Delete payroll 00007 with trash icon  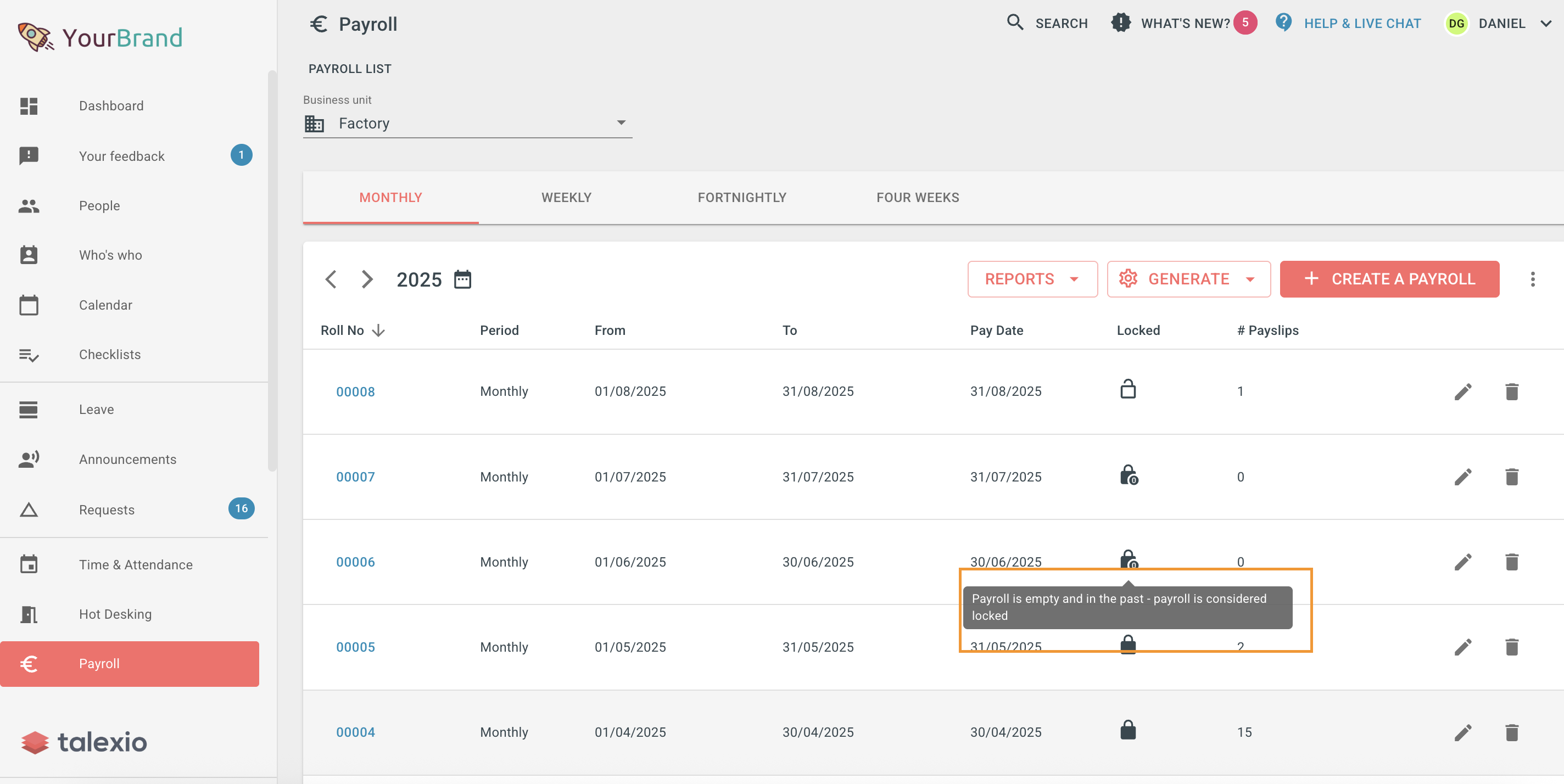click(x=1512, y=477)
